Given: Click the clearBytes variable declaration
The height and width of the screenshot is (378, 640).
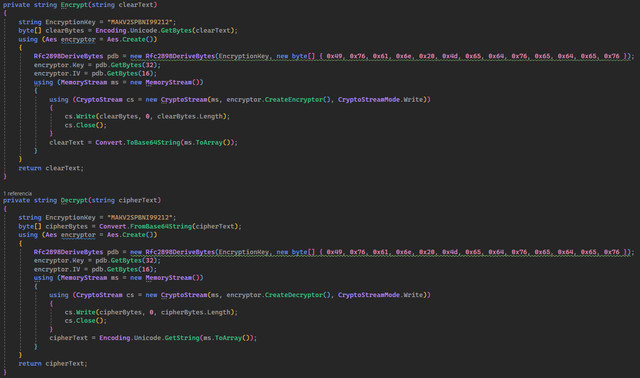Looking at the screenshot, I should pyautogui.click(x=64, y=31).
